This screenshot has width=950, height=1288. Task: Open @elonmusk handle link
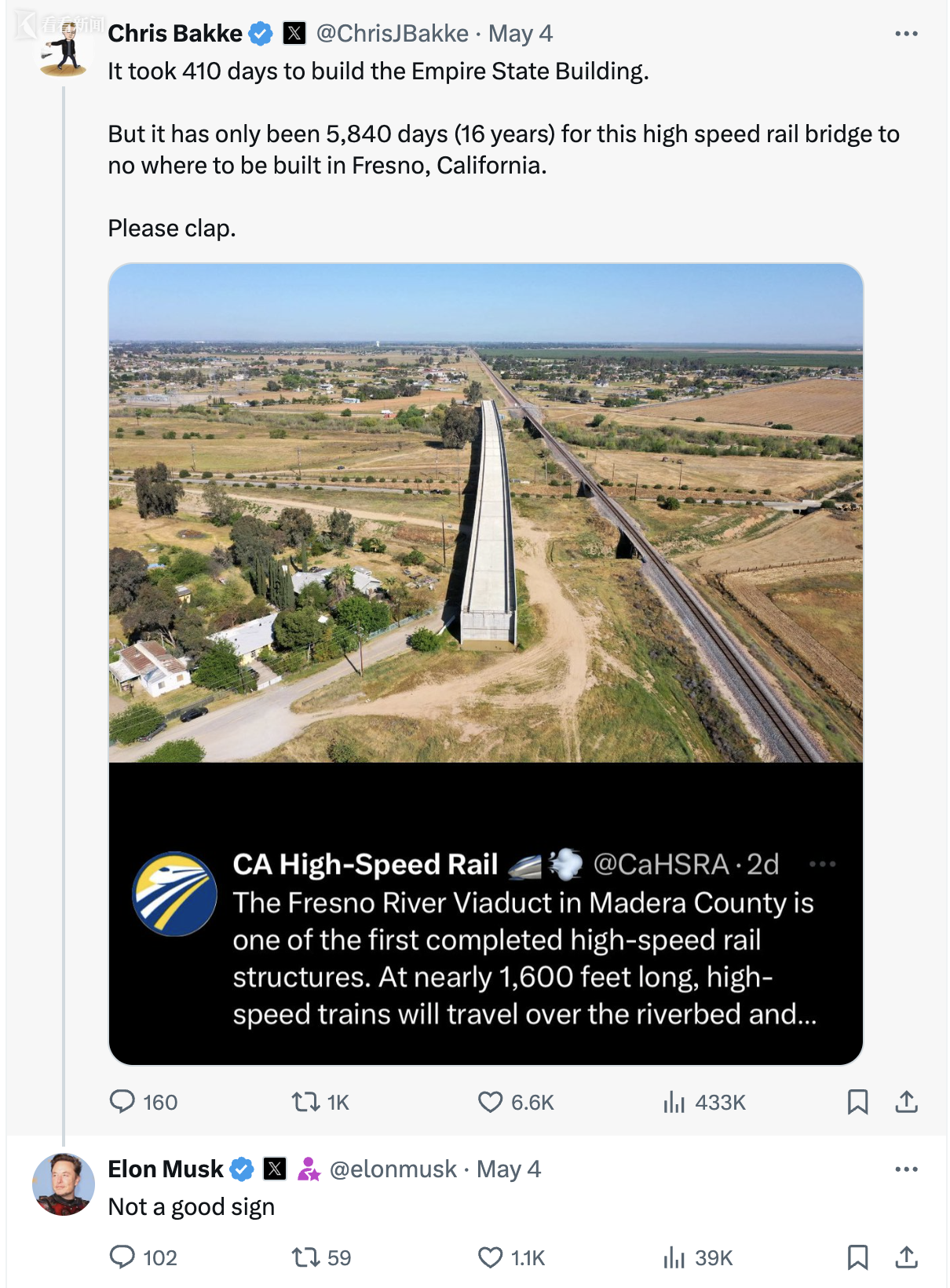pyautogui.click(x=393, y=1169)
